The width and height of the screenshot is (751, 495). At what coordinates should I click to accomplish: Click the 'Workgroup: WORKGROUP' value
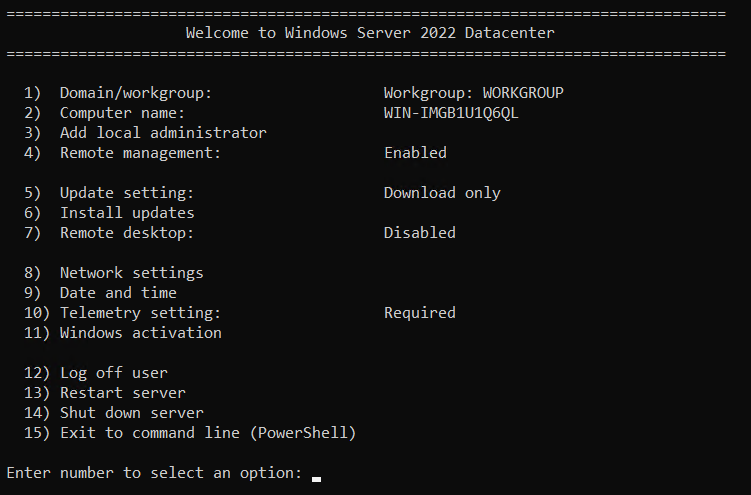[x=474, y=93]
